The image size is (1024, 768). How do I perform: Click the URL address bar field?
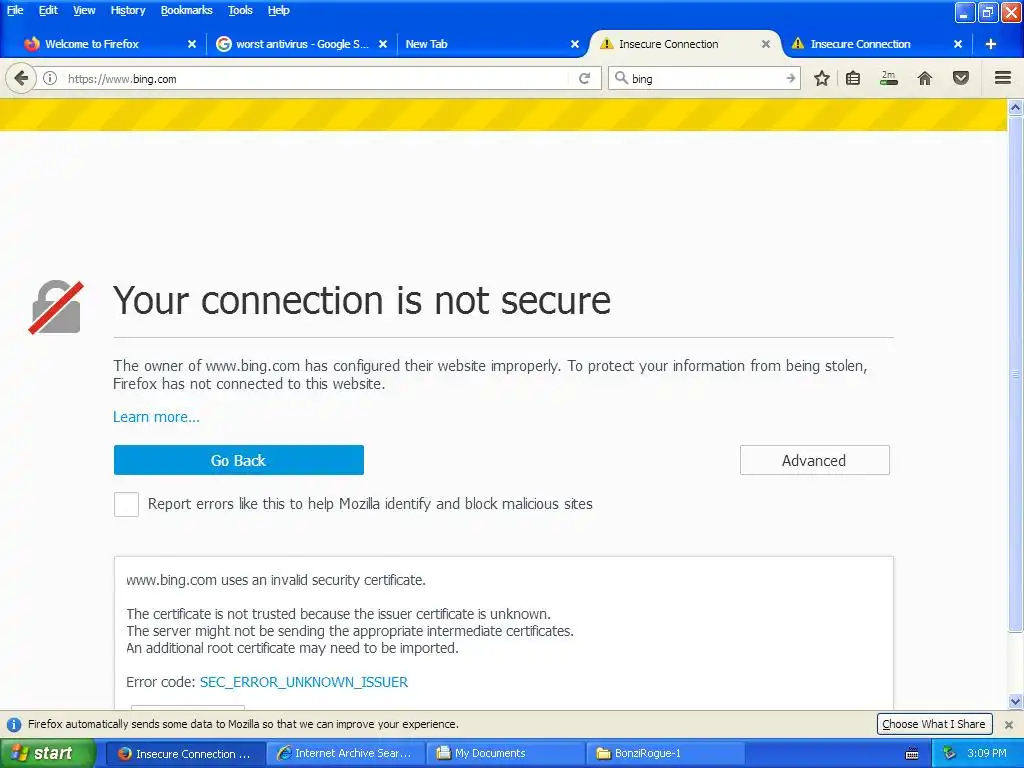click(316, 78)
